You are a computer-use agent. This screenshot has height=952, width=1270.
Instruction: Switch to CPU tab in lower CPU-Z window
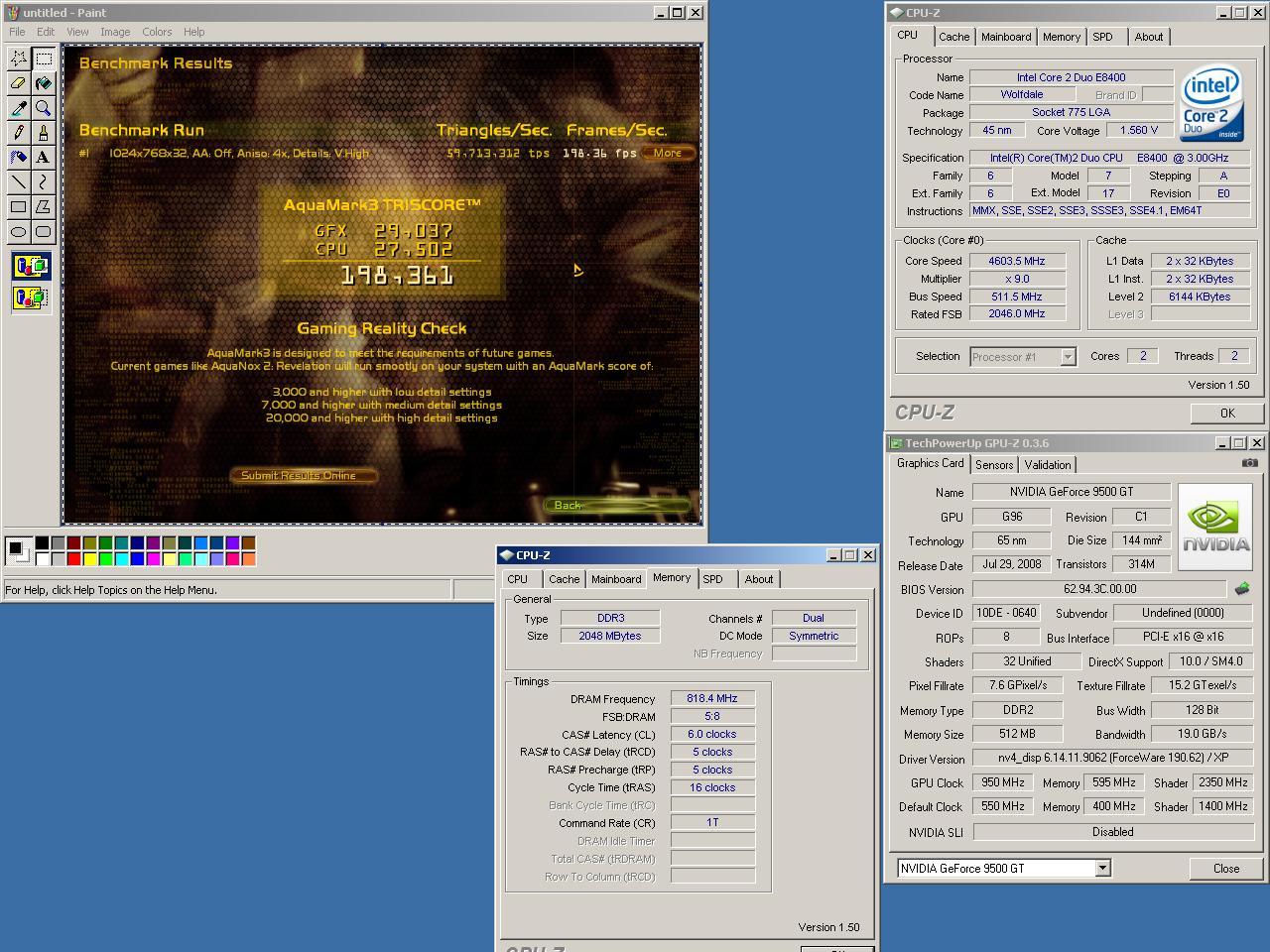tap(518, 579)
